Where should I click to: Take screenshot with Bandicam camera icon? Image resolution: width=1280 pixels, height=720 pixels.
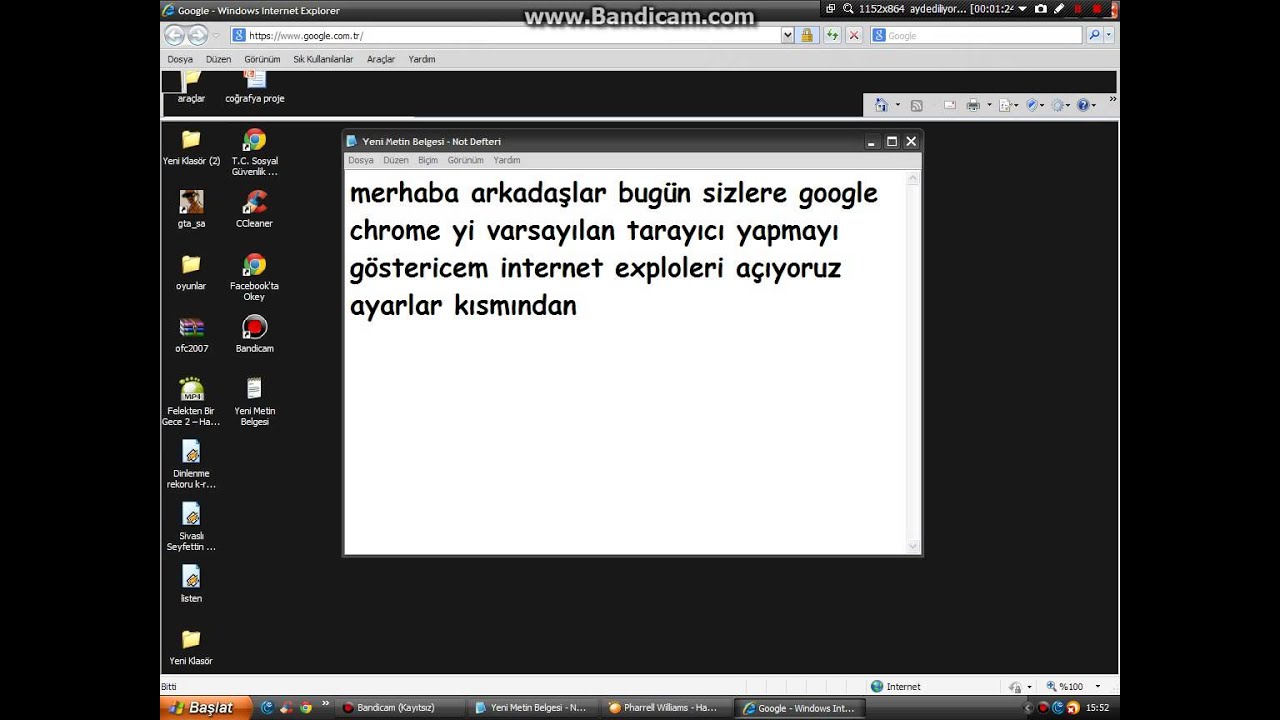[x=1041, y=9]
